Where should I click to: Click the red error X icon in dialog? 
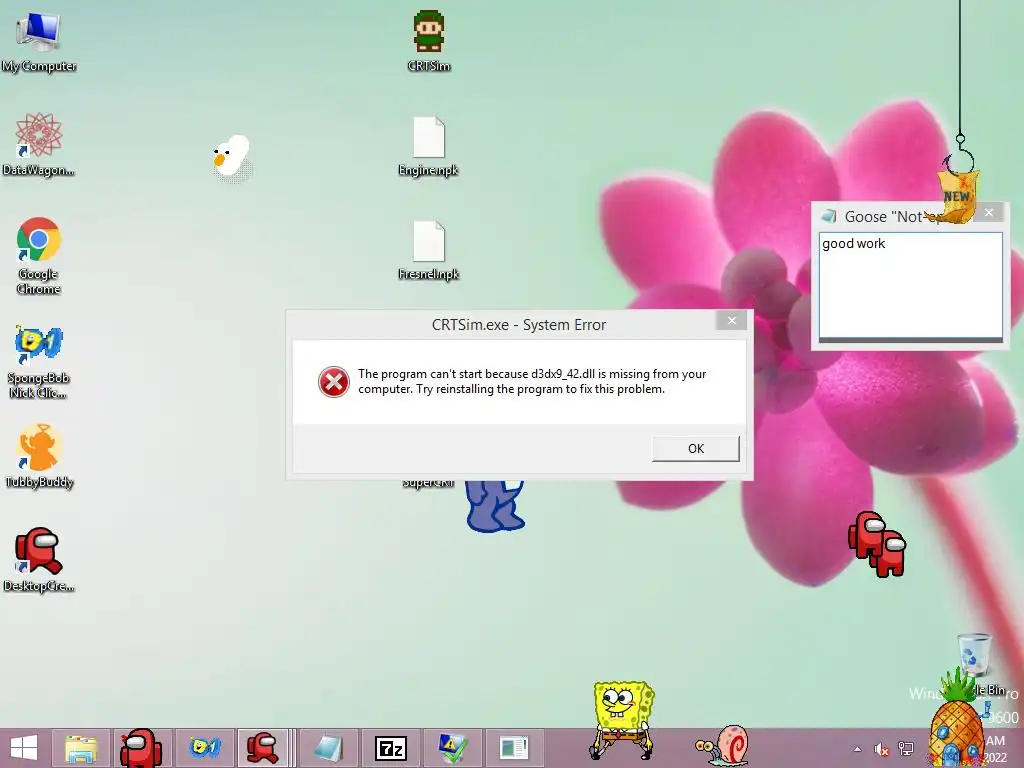tap(334, 381)
